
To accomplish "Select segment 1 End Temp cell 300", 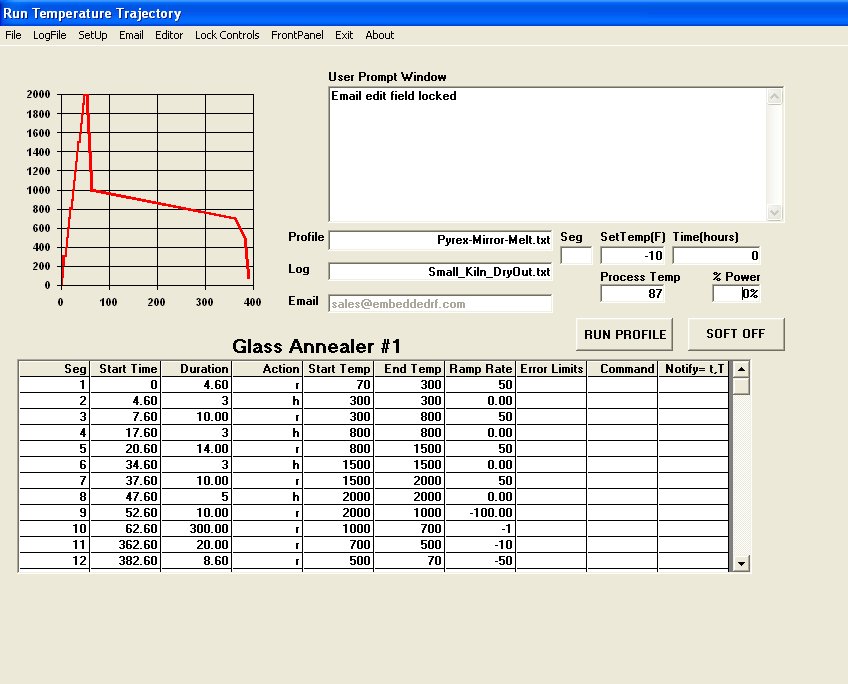I will (409, 384).
